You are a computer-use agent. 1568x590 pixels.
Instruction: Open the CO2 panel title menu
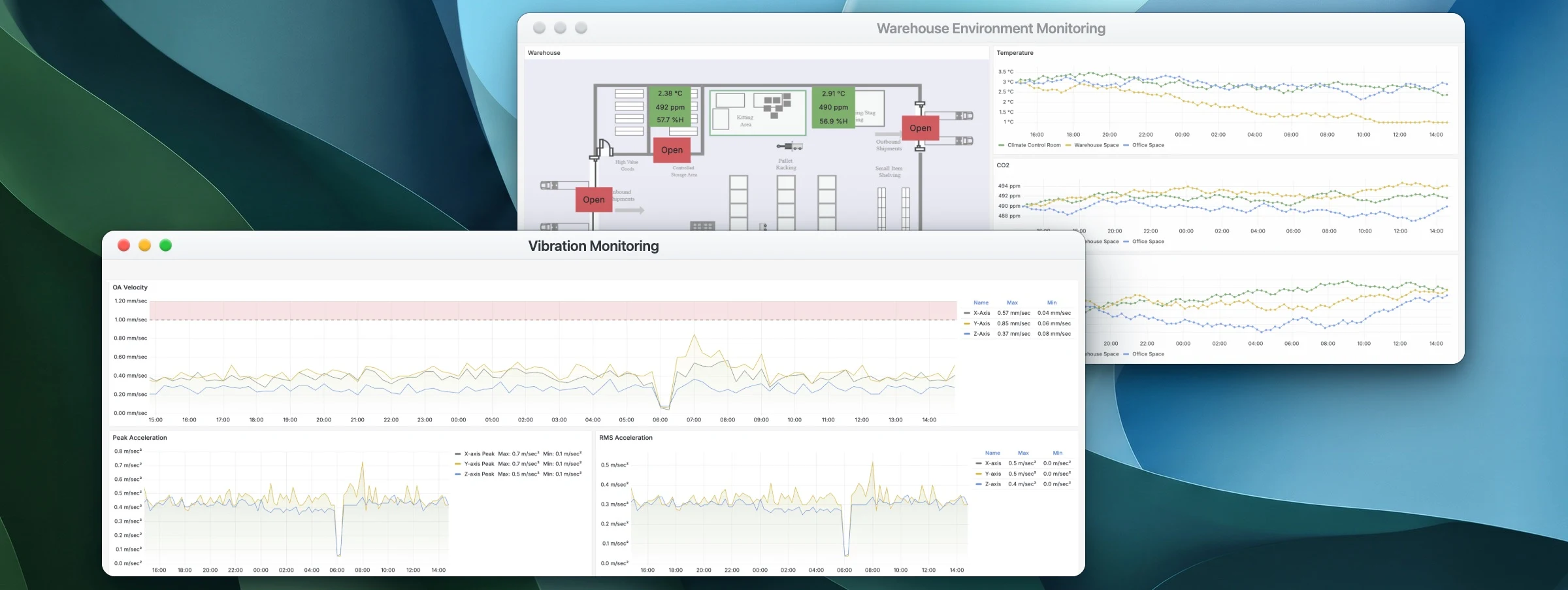[1003, 165]
